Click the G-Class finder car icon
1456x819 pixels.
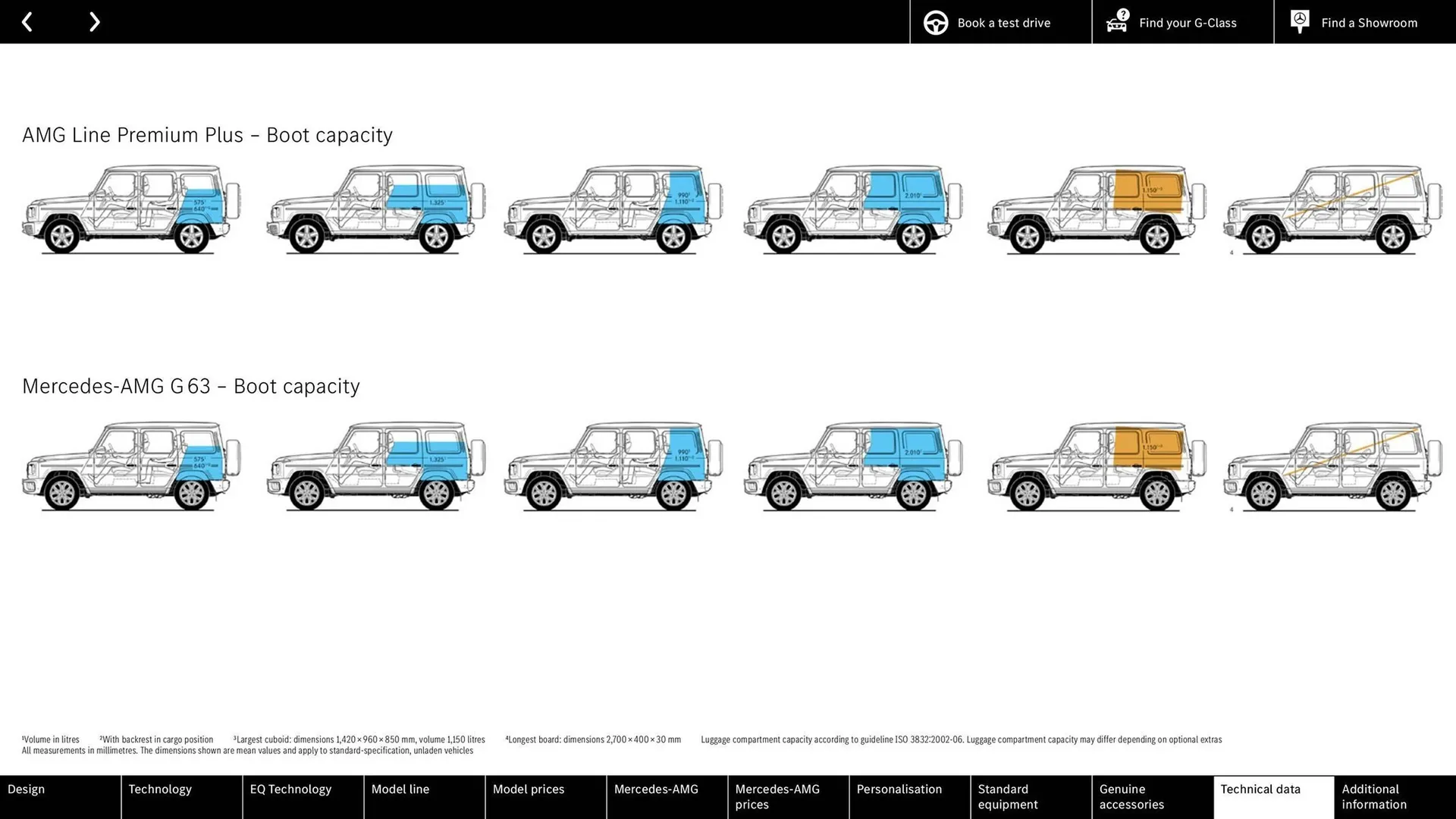tap(1118, 21)
